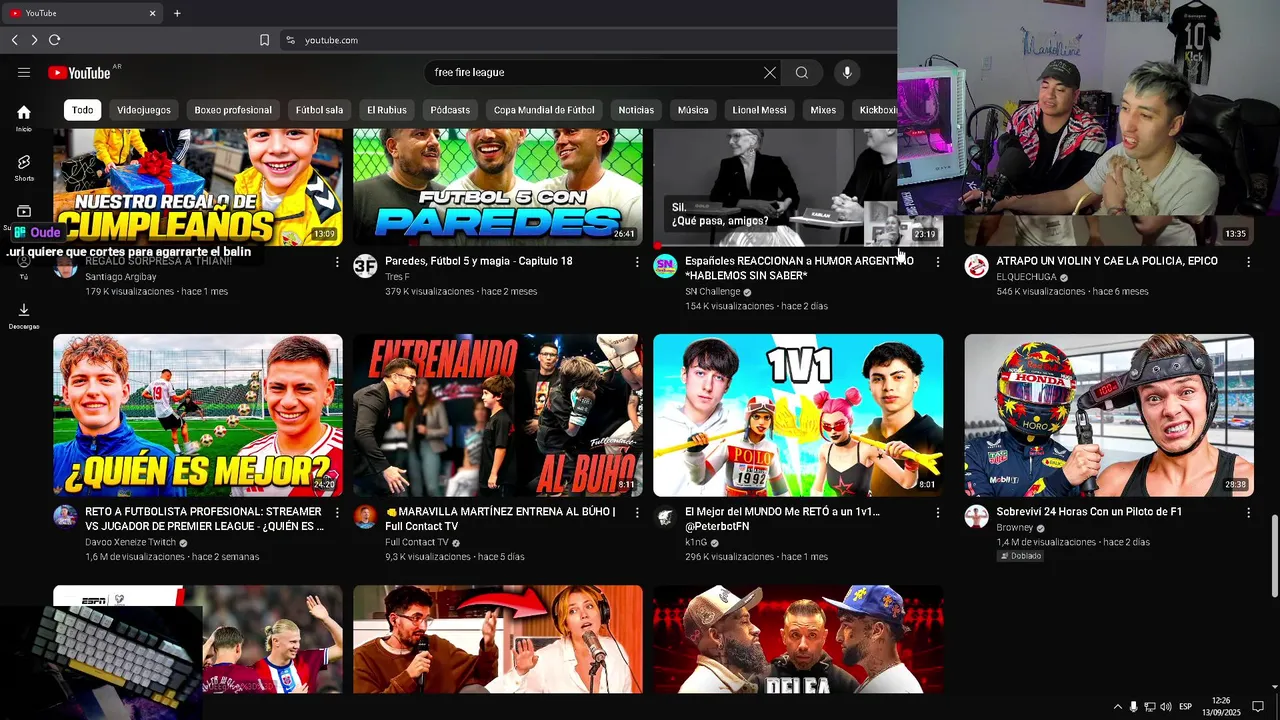This screenshot has height=720, width=1280.
Task: Open the F1 pilot video thumbnail
Action: (1109, 415)
